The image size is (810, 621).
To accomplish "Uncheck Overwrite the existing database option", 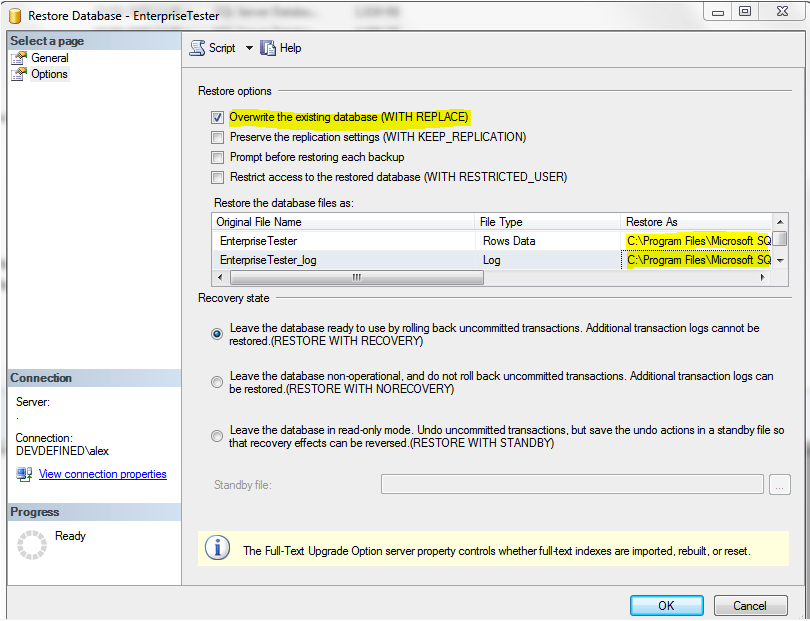I will [217, 117].
